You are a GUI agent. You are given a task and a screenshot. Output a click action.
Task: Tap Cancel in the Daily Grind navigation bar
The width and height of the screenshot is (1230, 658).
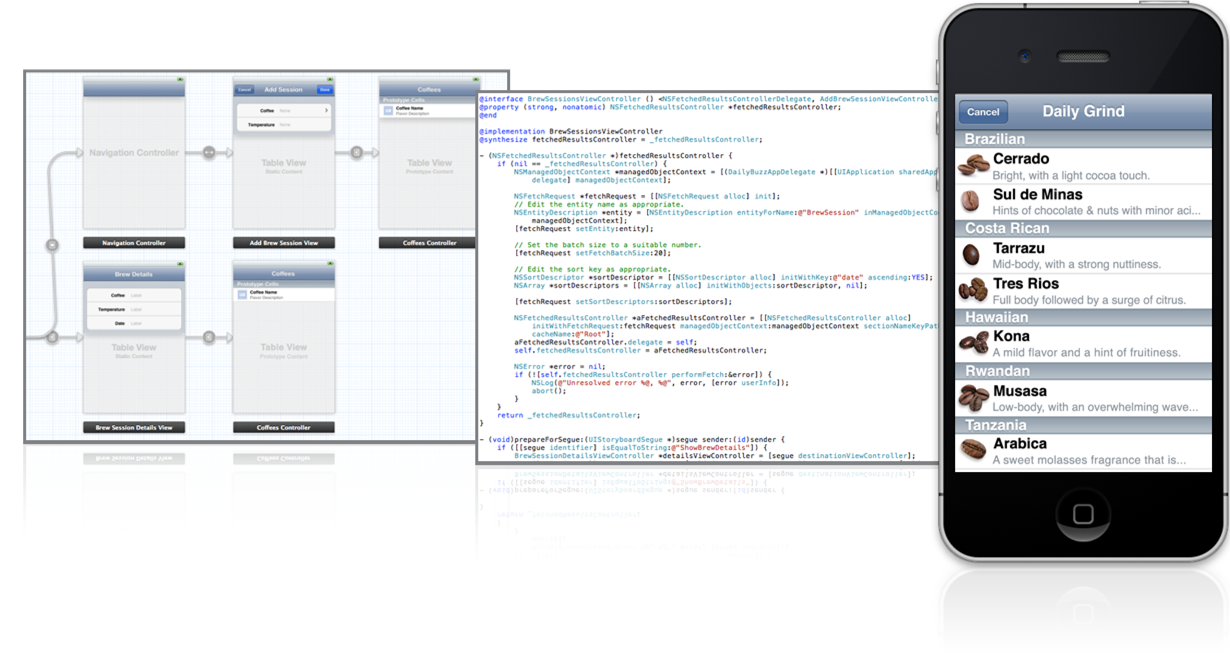(983, 112)
